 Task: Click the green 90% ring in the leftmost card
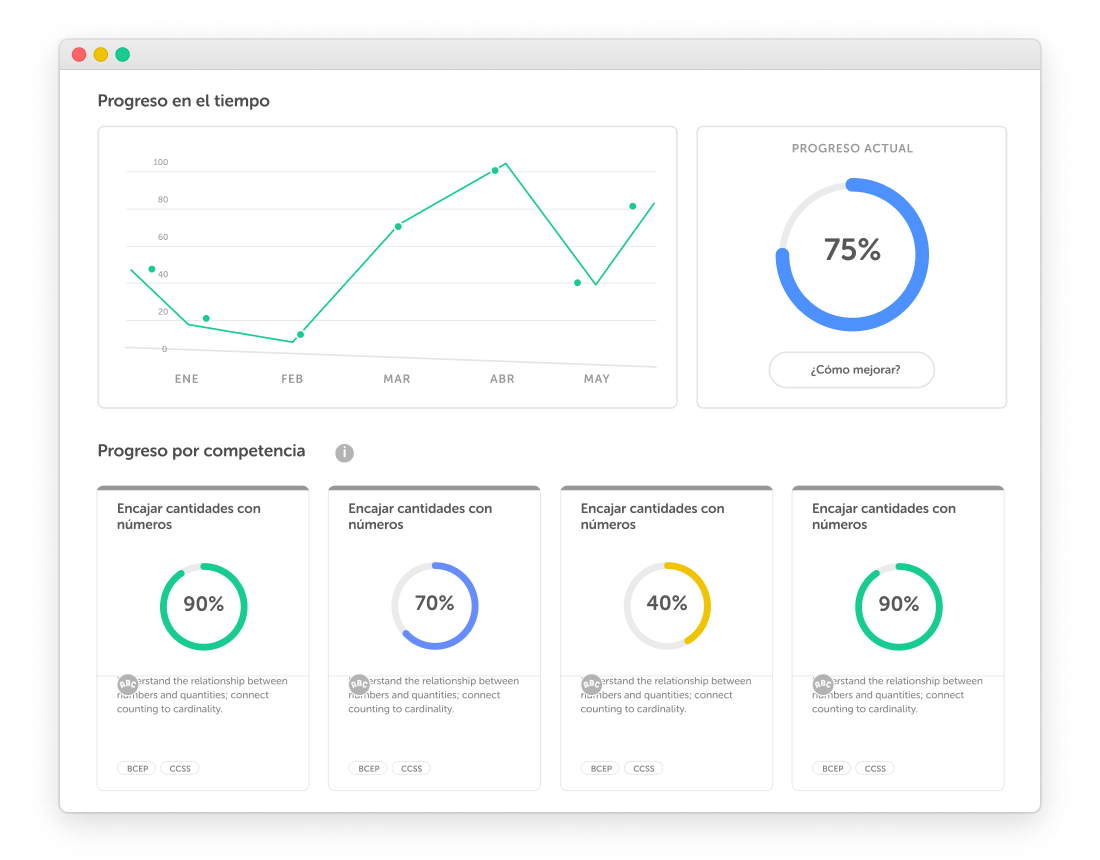(x=203, y=606)
